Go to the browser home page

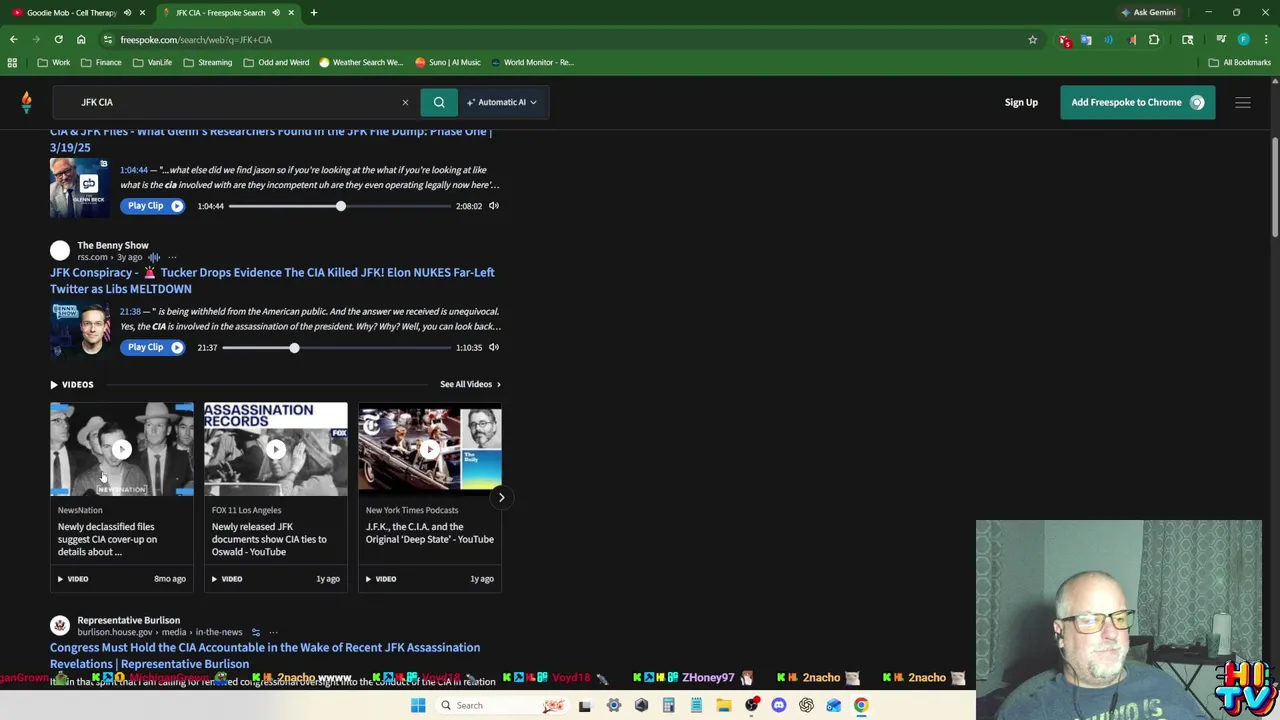click(x=81, y=40)
